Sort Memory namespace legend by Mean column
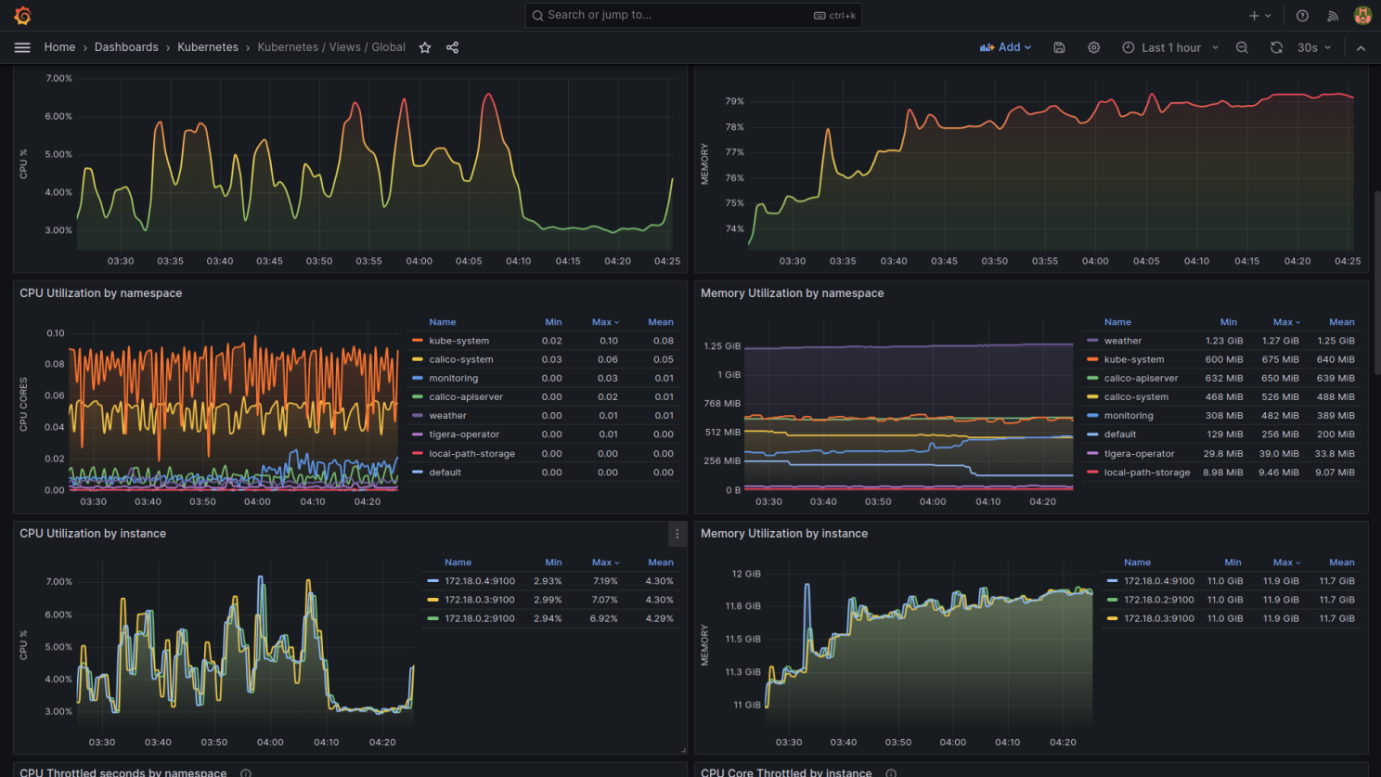The width and height of the screenshot is (1381, 777). (1342, 322)
